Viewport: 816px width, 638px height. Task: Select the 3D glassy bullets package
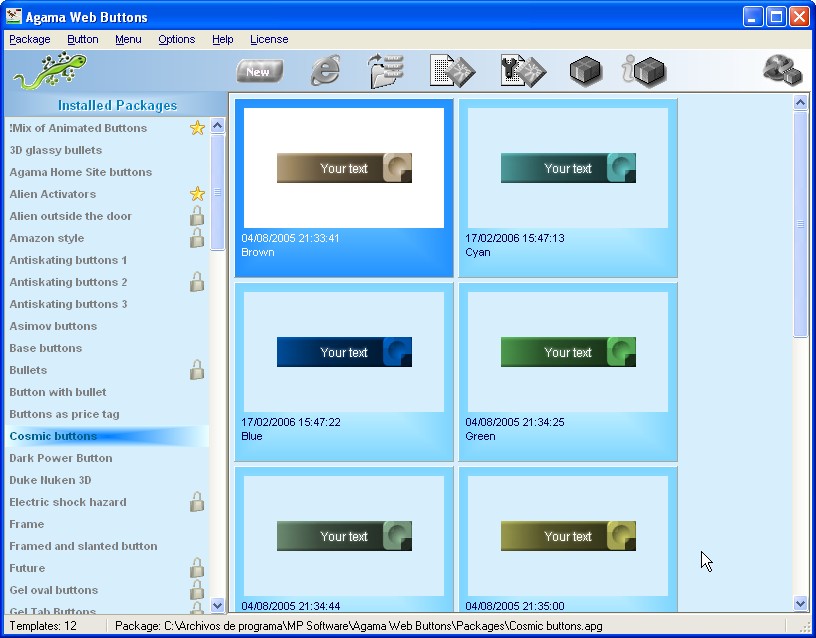point(107,150)
